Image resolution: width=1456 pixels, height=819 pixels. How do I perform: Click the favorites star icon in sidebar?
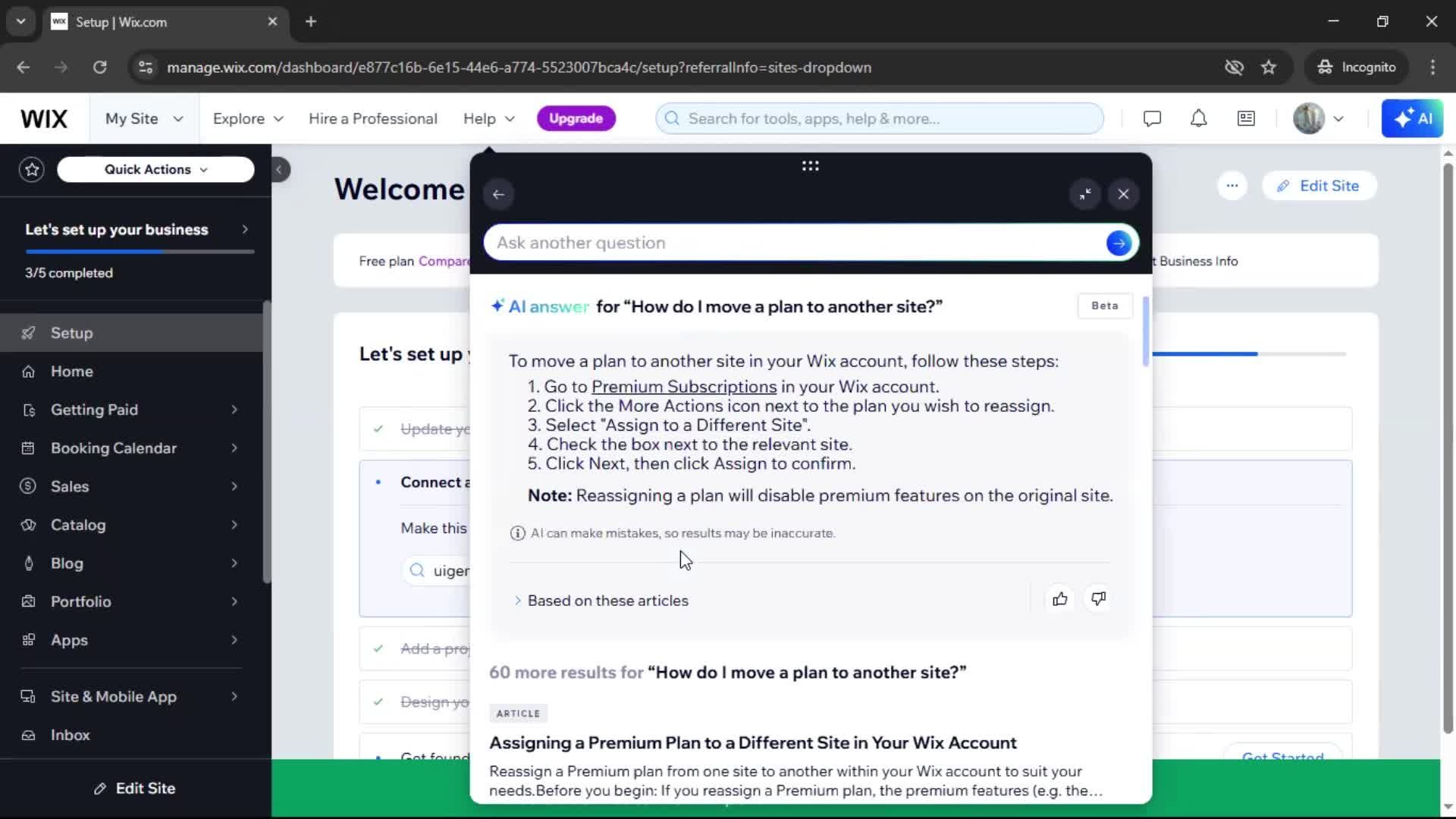(x=32, y=169)
